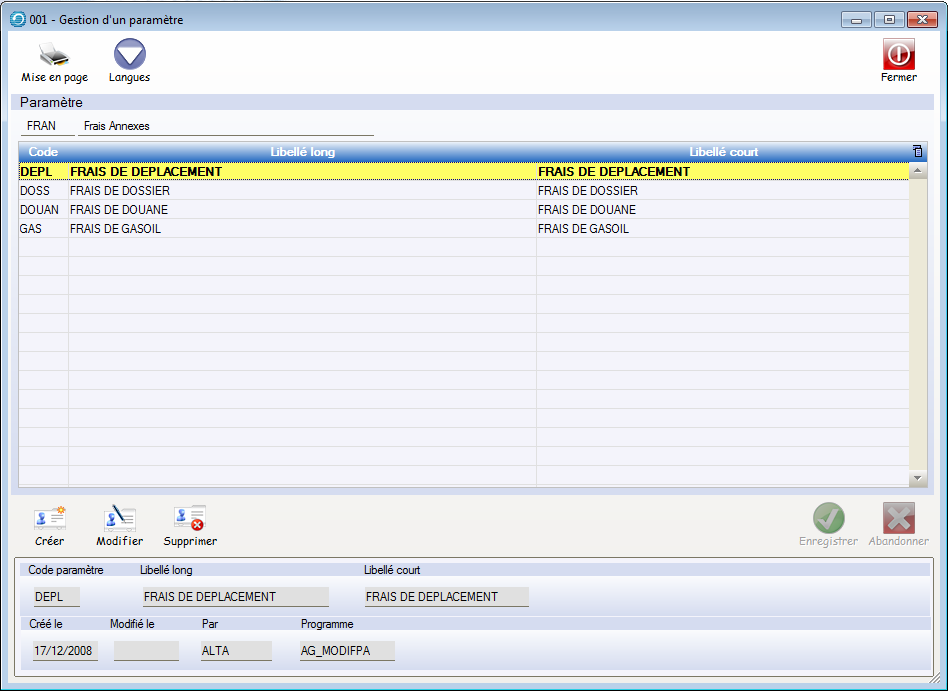Click the green Enregistrer checkmark icon

[828, 519]
